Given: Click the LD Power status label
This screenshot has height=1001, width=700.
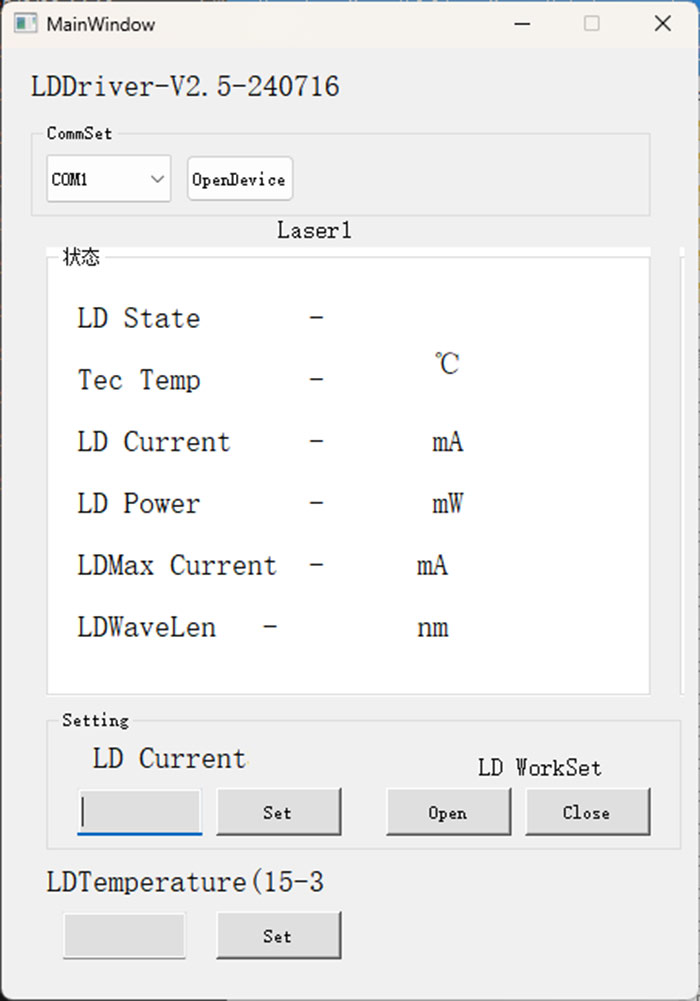Looking at the screenshot, I should click(138, 504).
